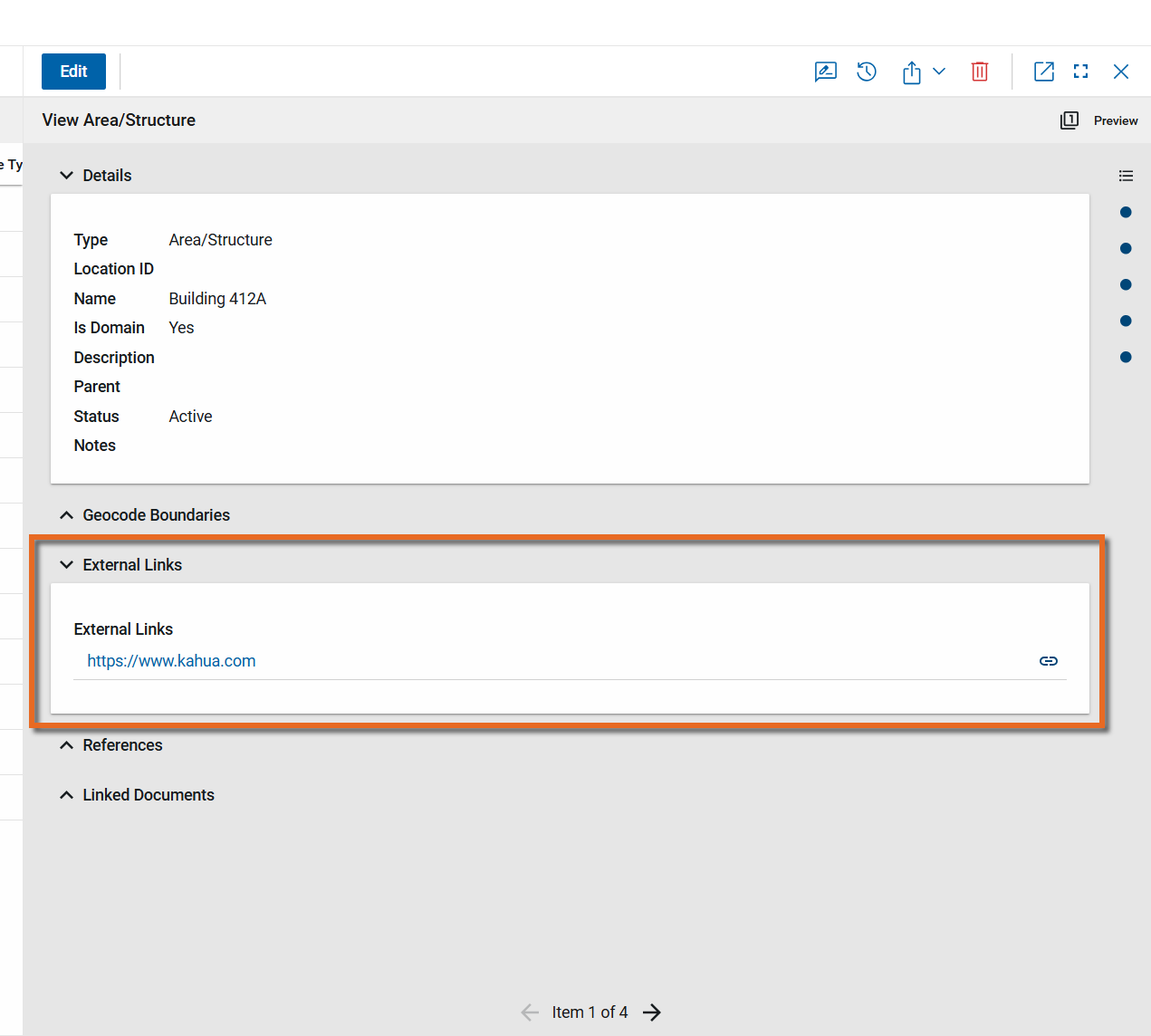Jump to first section navigation dot
This screenshot has height=1036, width=1151.
[1126, 212]
